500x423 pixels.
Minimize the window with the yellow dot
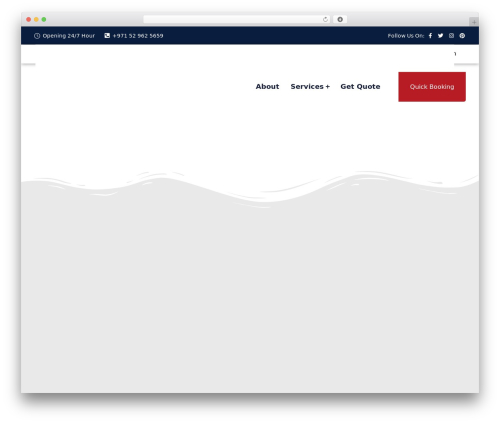[x=36, y=19]
